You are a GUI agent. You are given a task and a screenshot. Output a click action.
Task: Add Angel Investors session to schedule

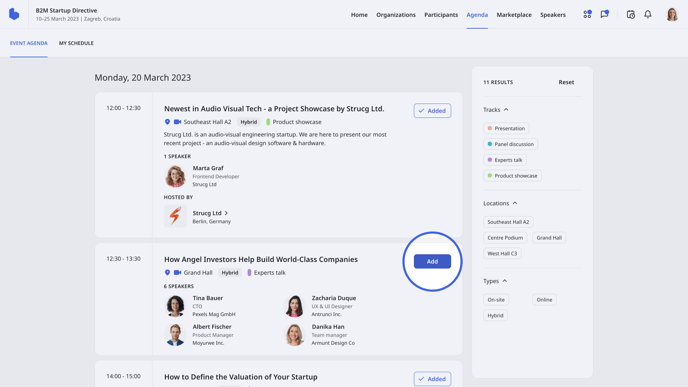tap(432, 262)
